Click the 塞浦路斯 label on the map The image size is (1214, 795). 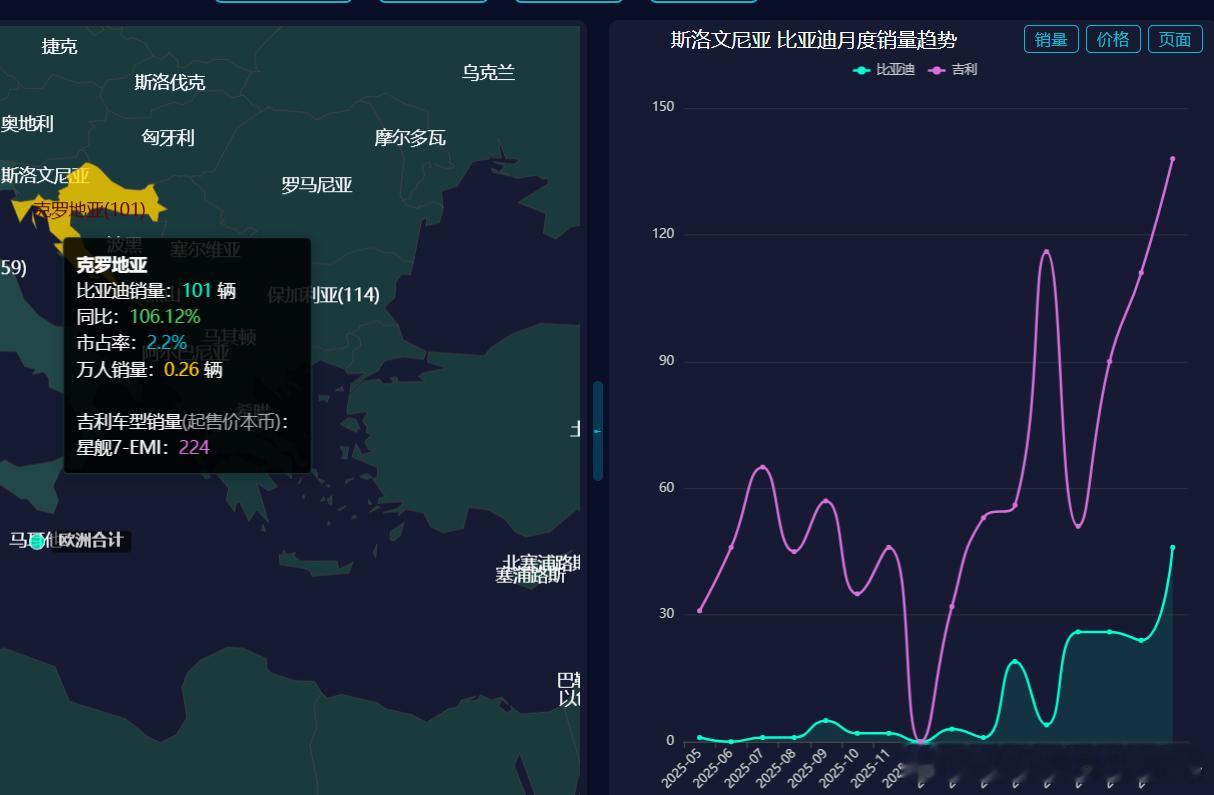click(530, 576)
